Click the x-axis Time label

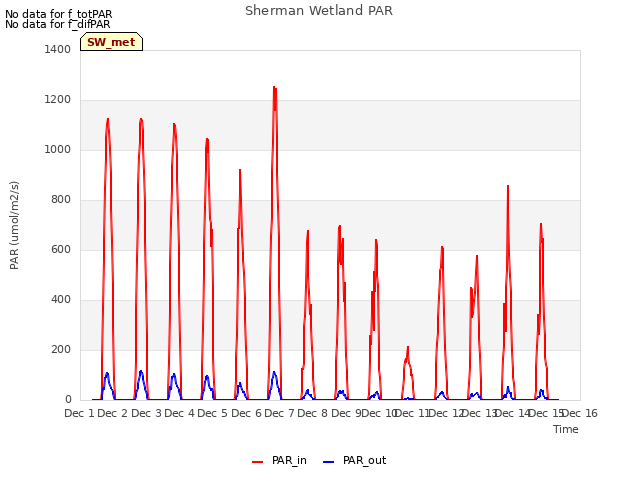[566, 429]
